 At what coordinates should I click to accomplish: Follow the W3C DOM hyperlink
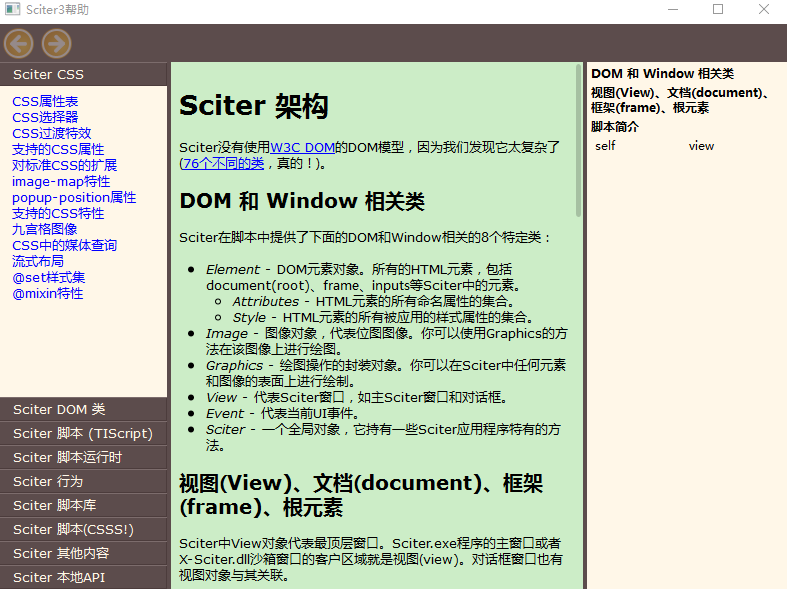point(303,148)
